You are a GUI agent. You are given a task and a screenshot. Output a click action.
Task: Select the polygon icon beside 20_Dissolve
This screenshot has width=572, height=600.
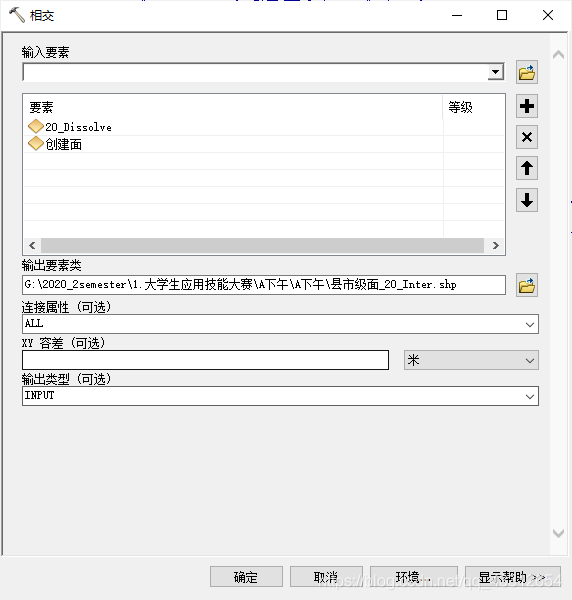pyautogui.click(x=36, y=126)
